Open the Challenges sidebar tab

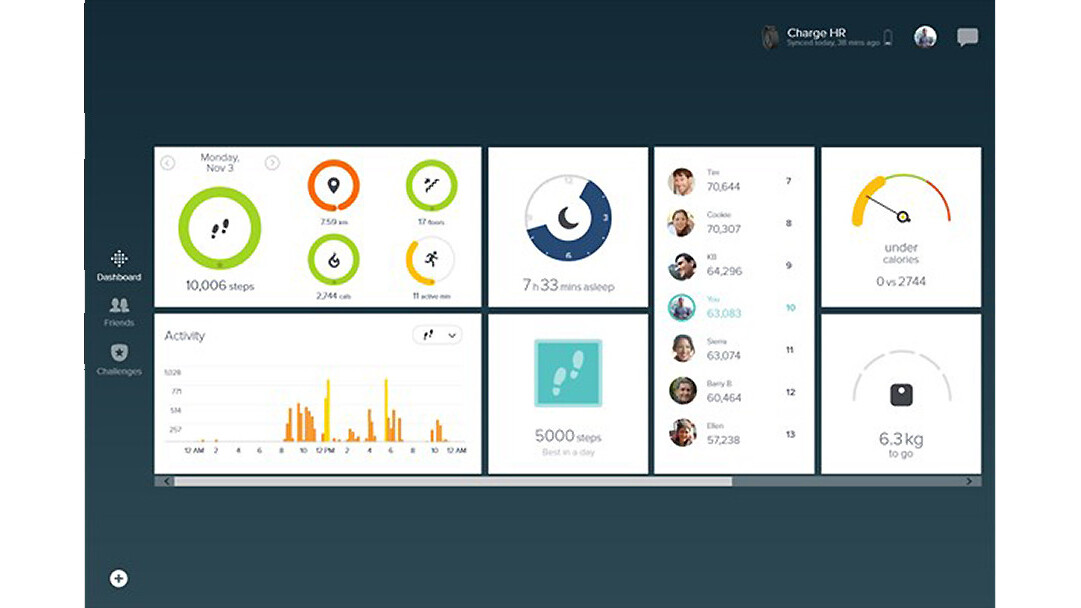tap(119, 358)
